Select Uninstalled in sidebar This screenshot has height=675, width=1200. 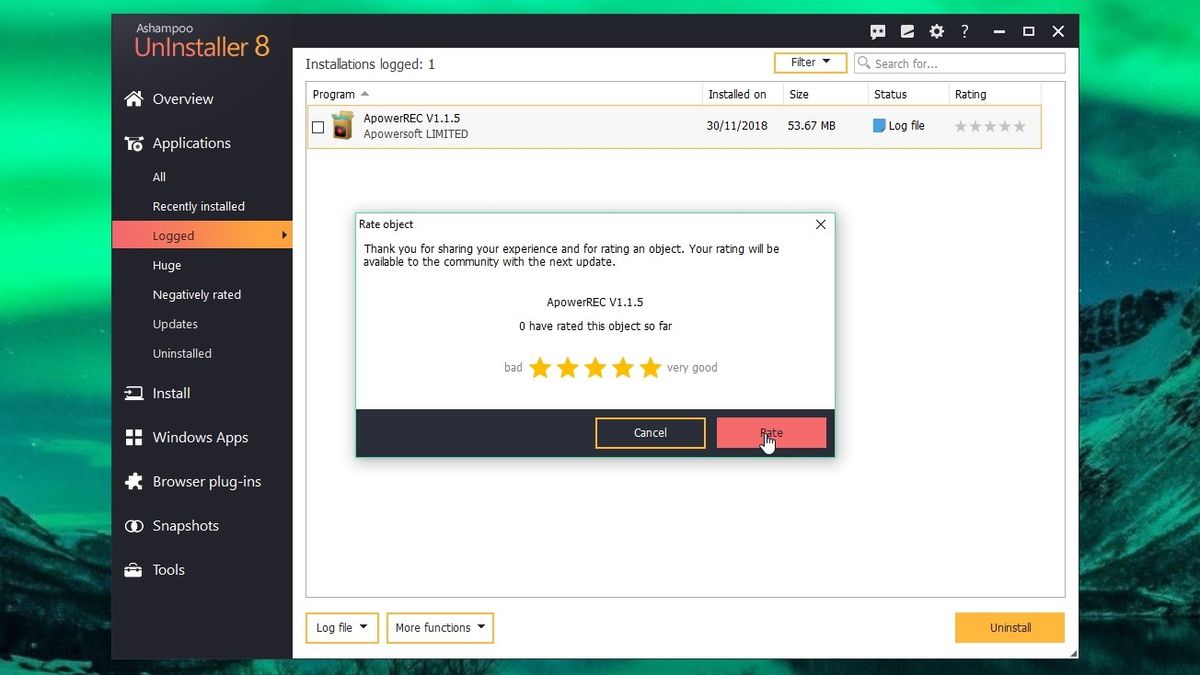tap(182, 353)
